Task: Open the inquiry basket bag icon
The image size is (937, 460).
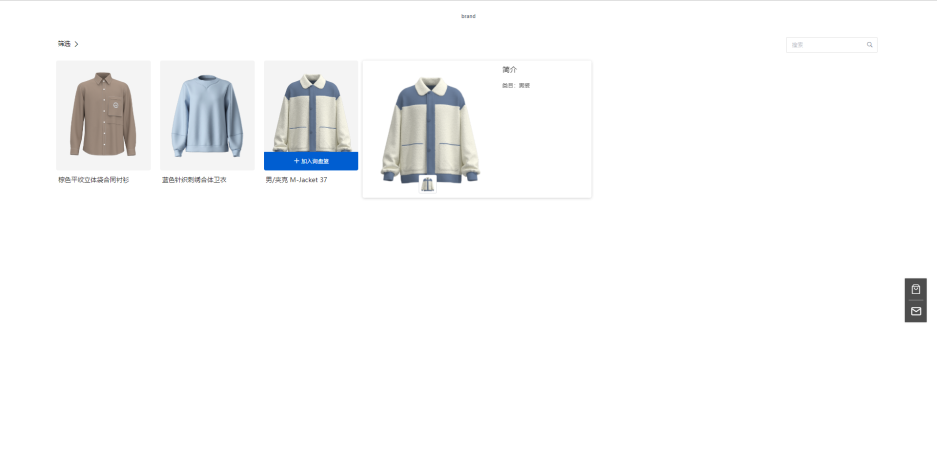Action: 915,289
